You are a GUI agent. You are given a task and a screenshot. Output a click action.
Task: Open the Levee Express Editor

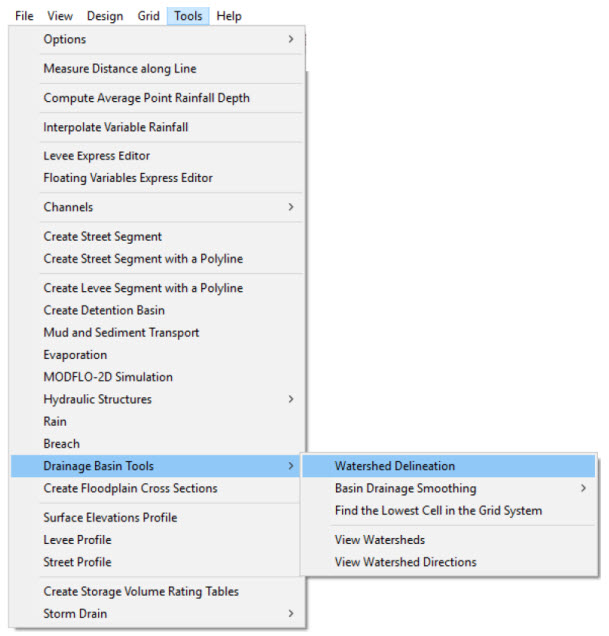click(97, 156)
